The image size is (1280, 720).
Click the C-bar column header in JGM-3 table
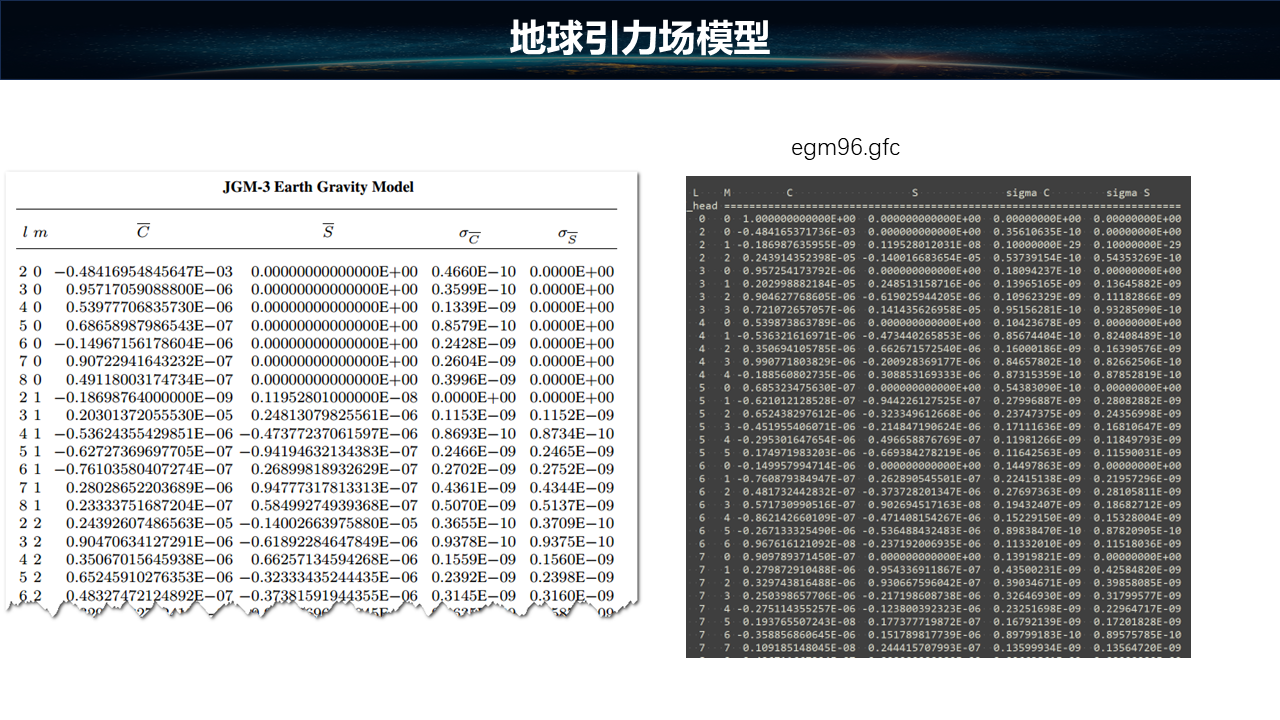(144, 232)
